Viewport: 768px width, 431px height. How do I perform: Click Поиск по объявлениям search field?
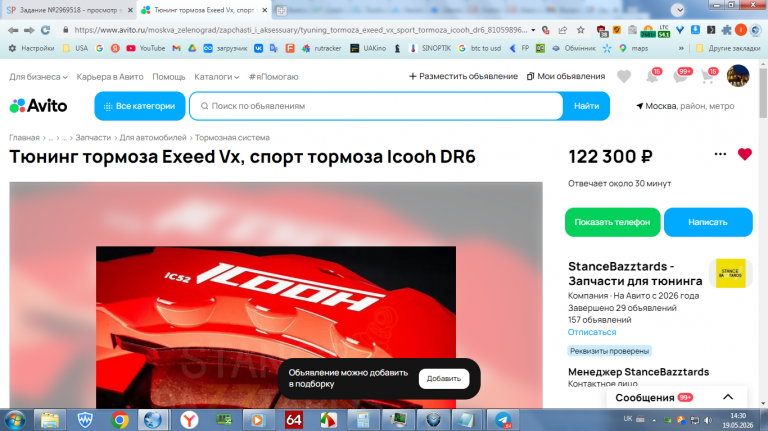[376, 106]
